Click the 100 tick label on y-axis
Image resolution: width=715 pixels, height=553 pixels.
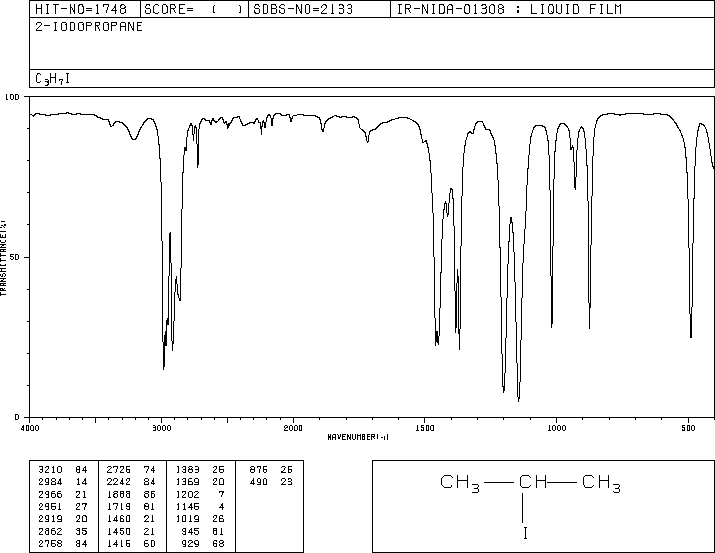tap(12, 97)
